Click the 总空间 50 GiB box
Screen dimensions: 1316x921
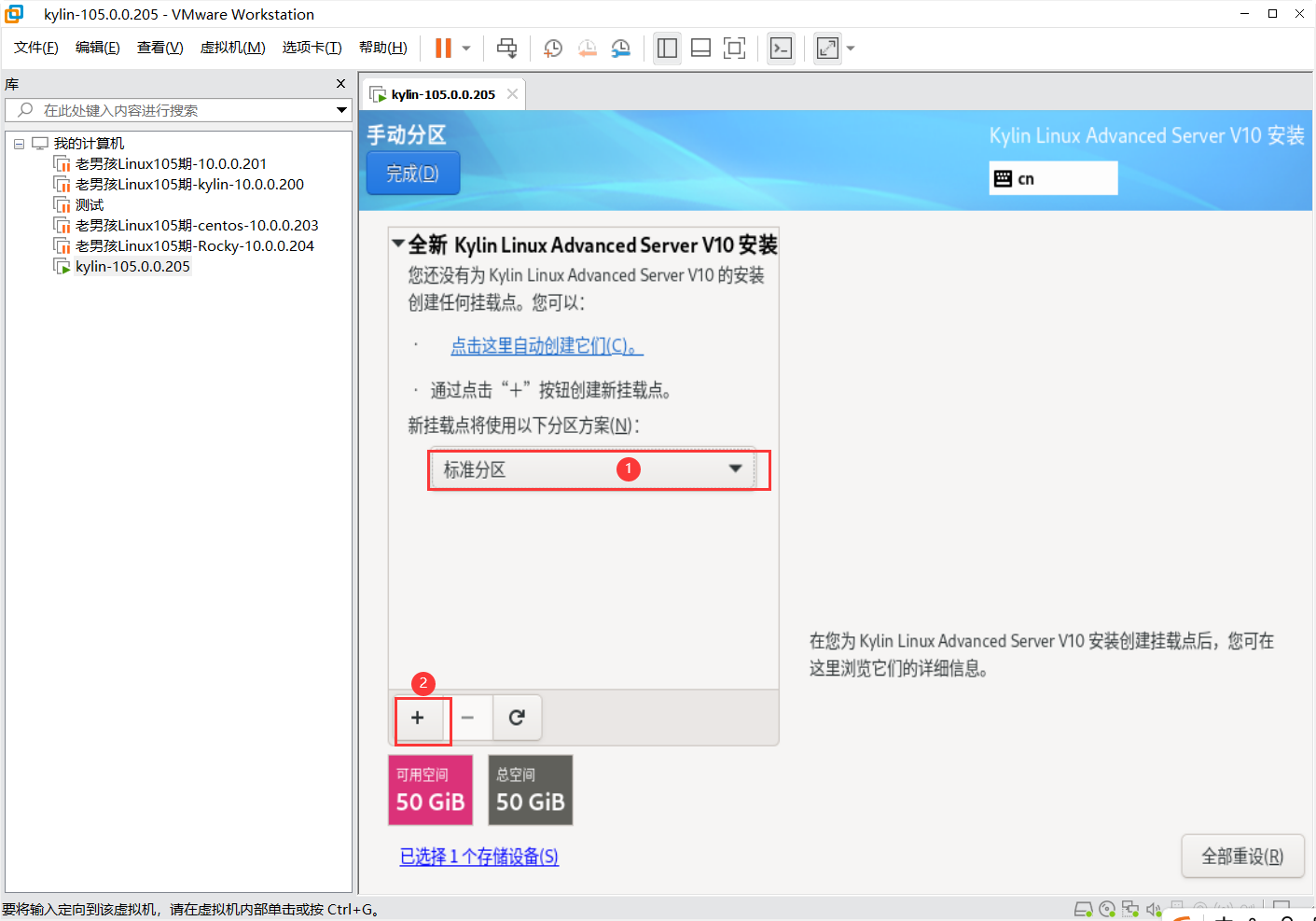click(x=530, y=790)
